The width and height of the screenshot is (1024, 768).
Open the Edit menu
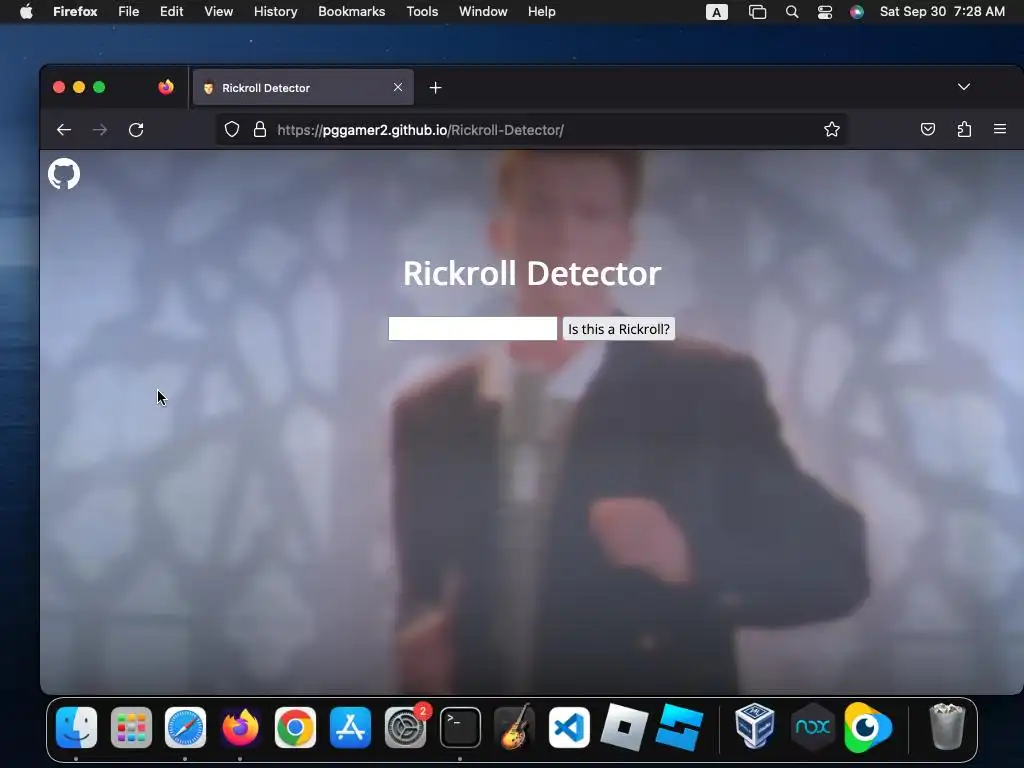pos(171,12)
